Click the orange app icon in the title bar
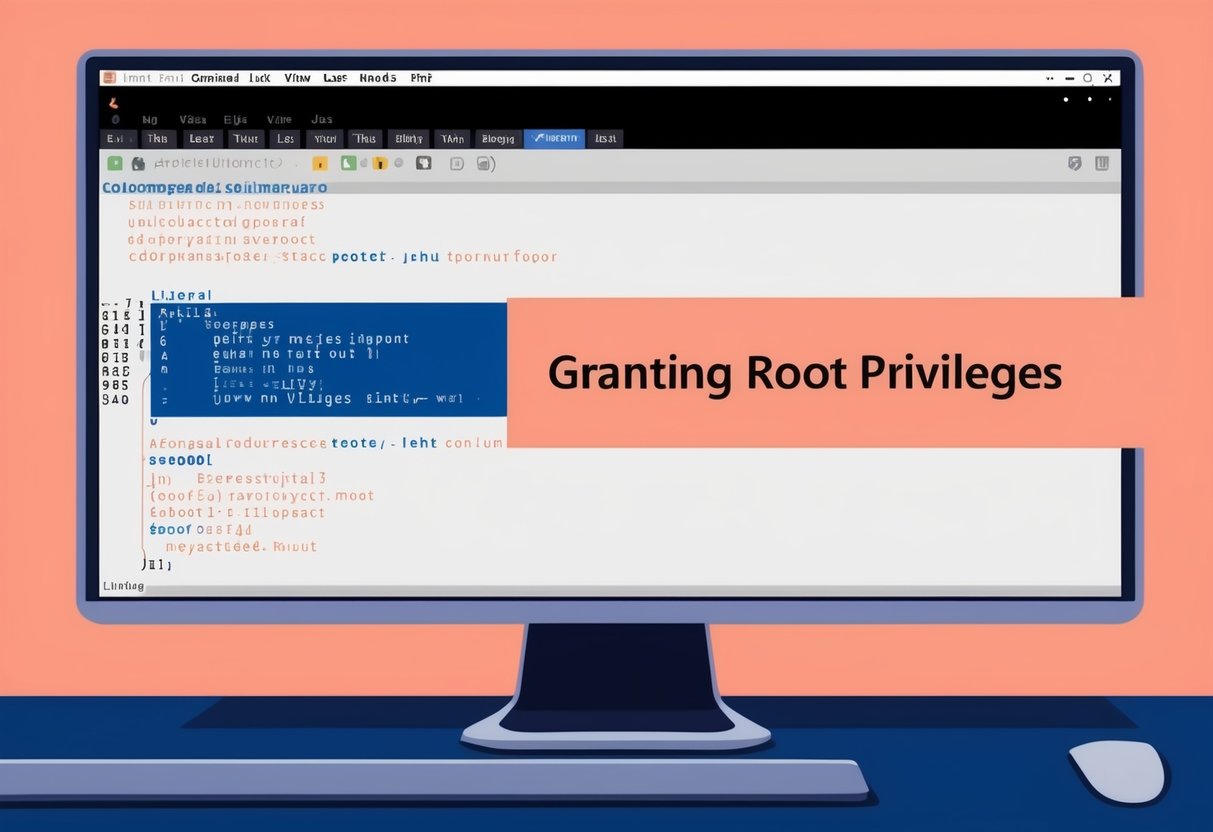Screen dimensions: 1213x832 tap(109, 77)
